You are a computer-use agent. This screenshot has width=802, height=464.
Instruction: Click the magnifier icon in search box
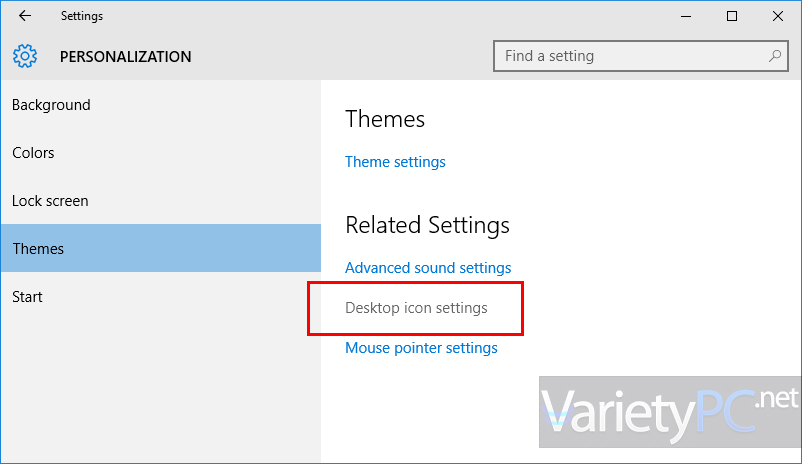tap(774, 56)
